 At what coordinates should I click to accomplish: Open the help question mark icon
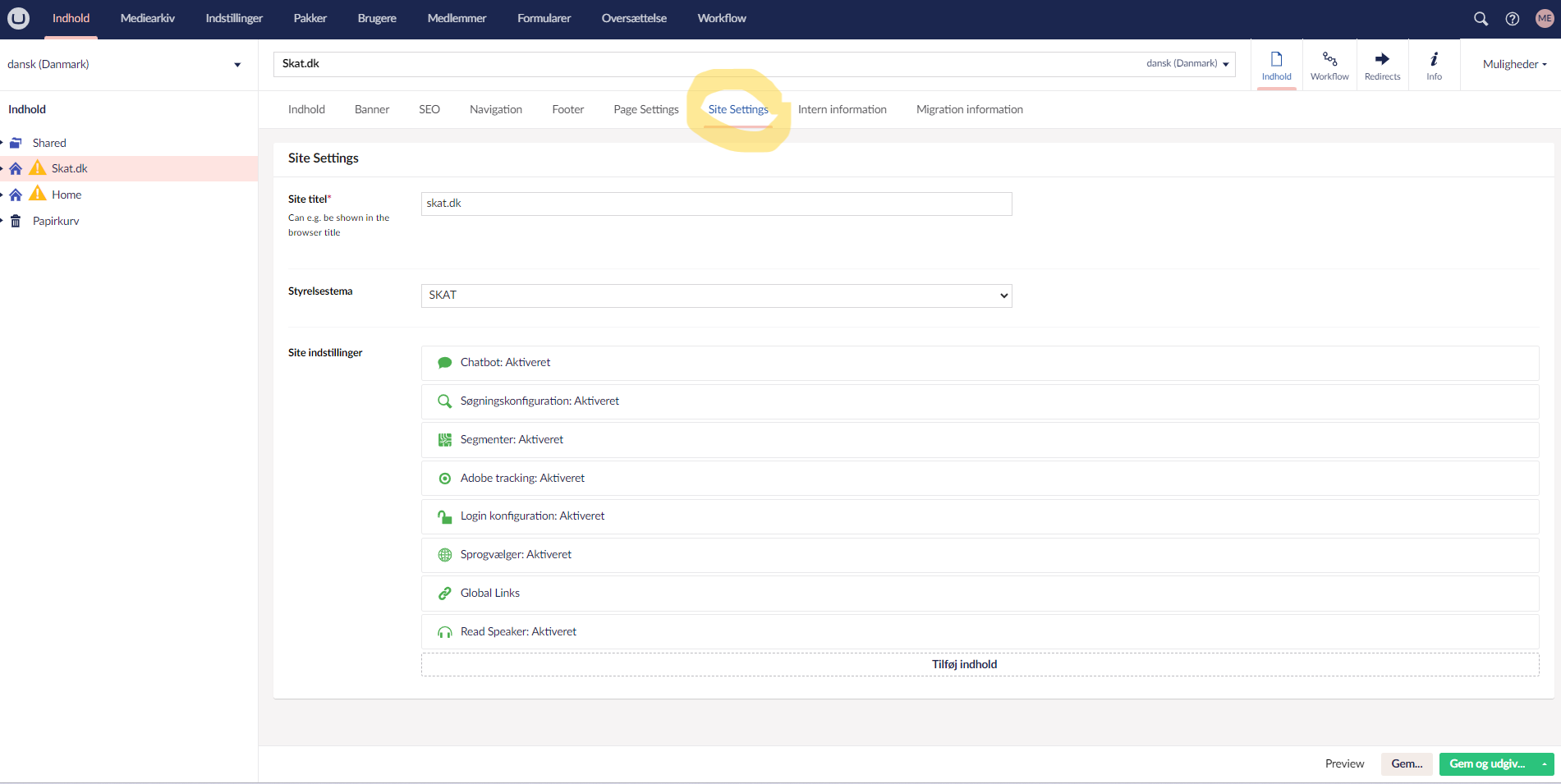tap(1512, 19)
